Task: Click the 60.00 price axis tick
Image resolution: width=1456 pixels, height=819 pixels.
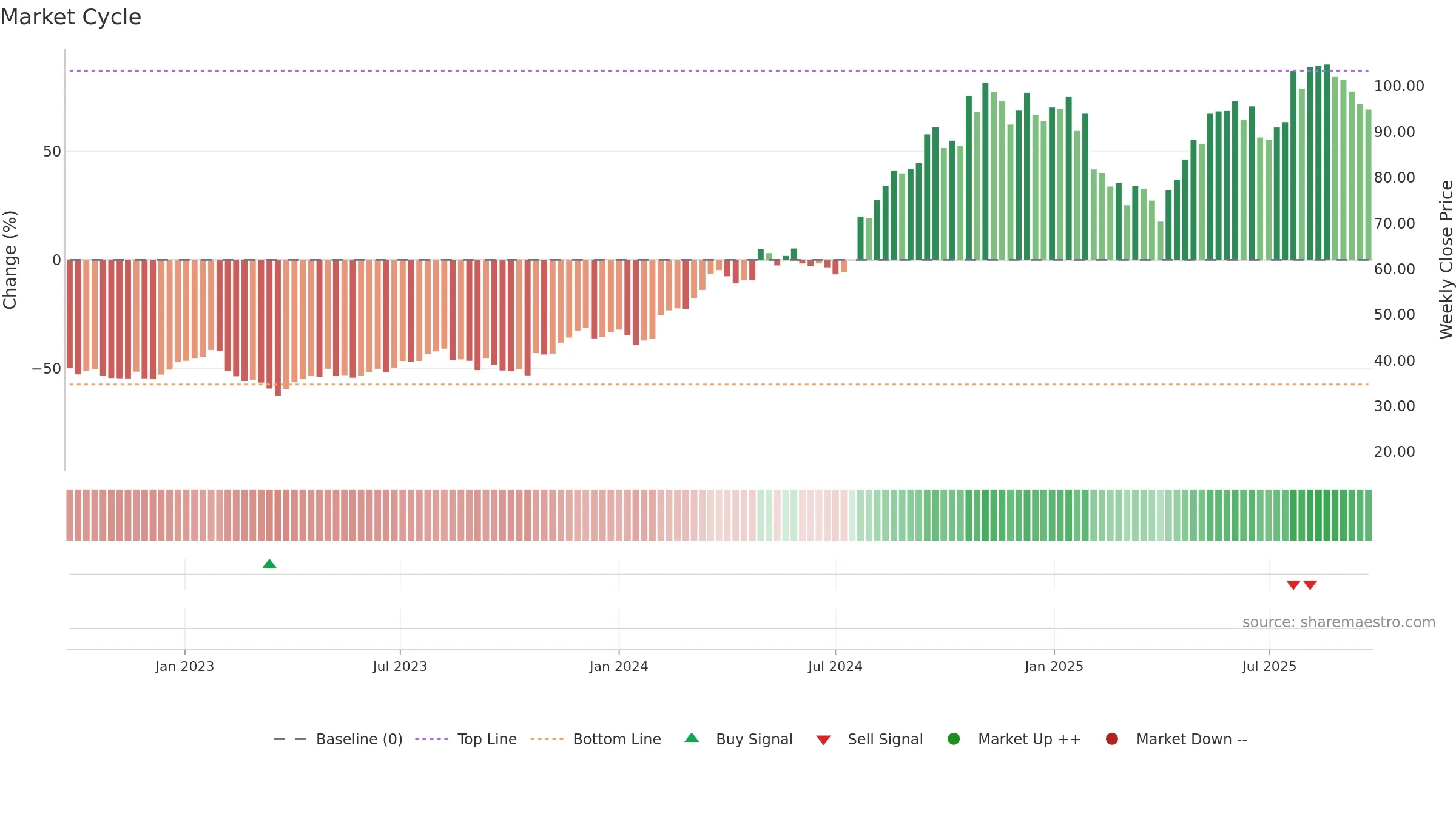Action: coord(1394,269)
